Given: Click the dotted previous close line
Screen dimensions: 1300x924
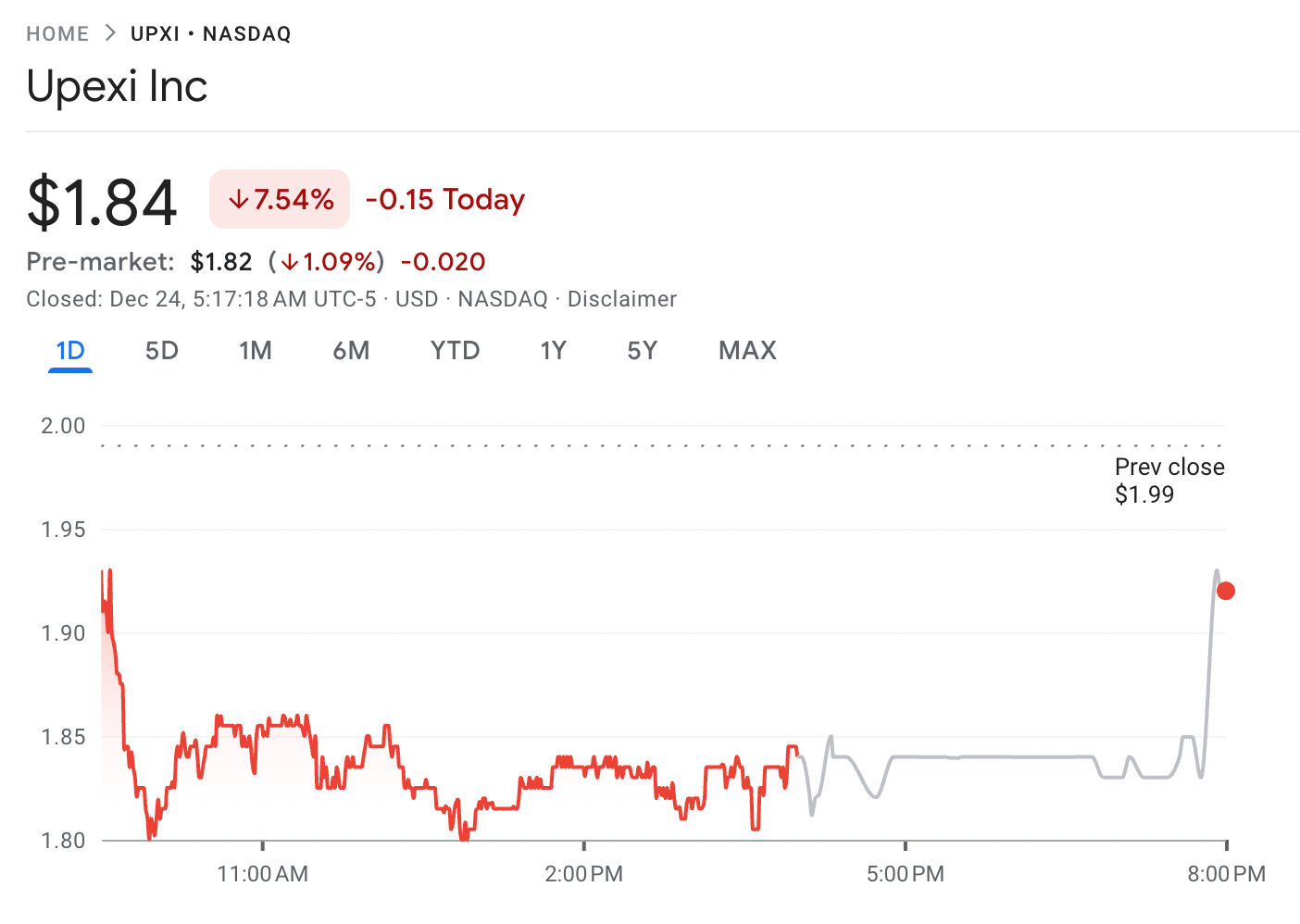Looking at the screenshot, I should coord(648,443).
